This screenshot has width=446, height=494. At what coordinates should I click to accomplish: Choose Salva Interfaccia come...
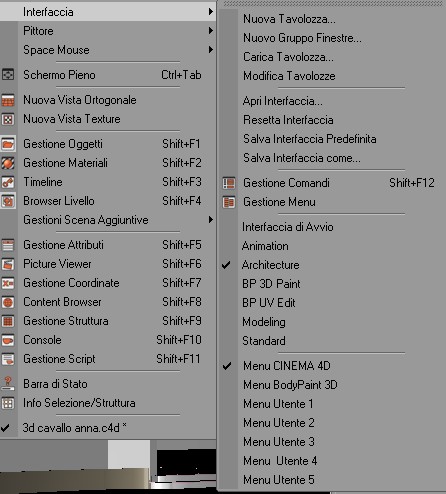[302, 158]
